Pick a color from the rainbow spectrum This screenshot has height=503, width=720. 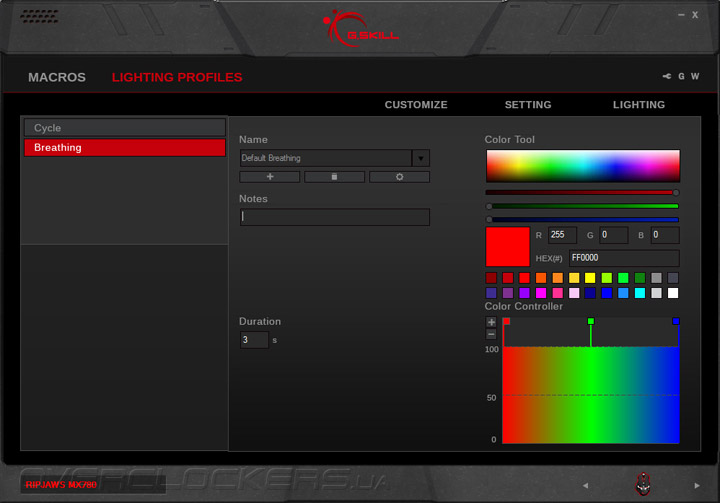583,166
